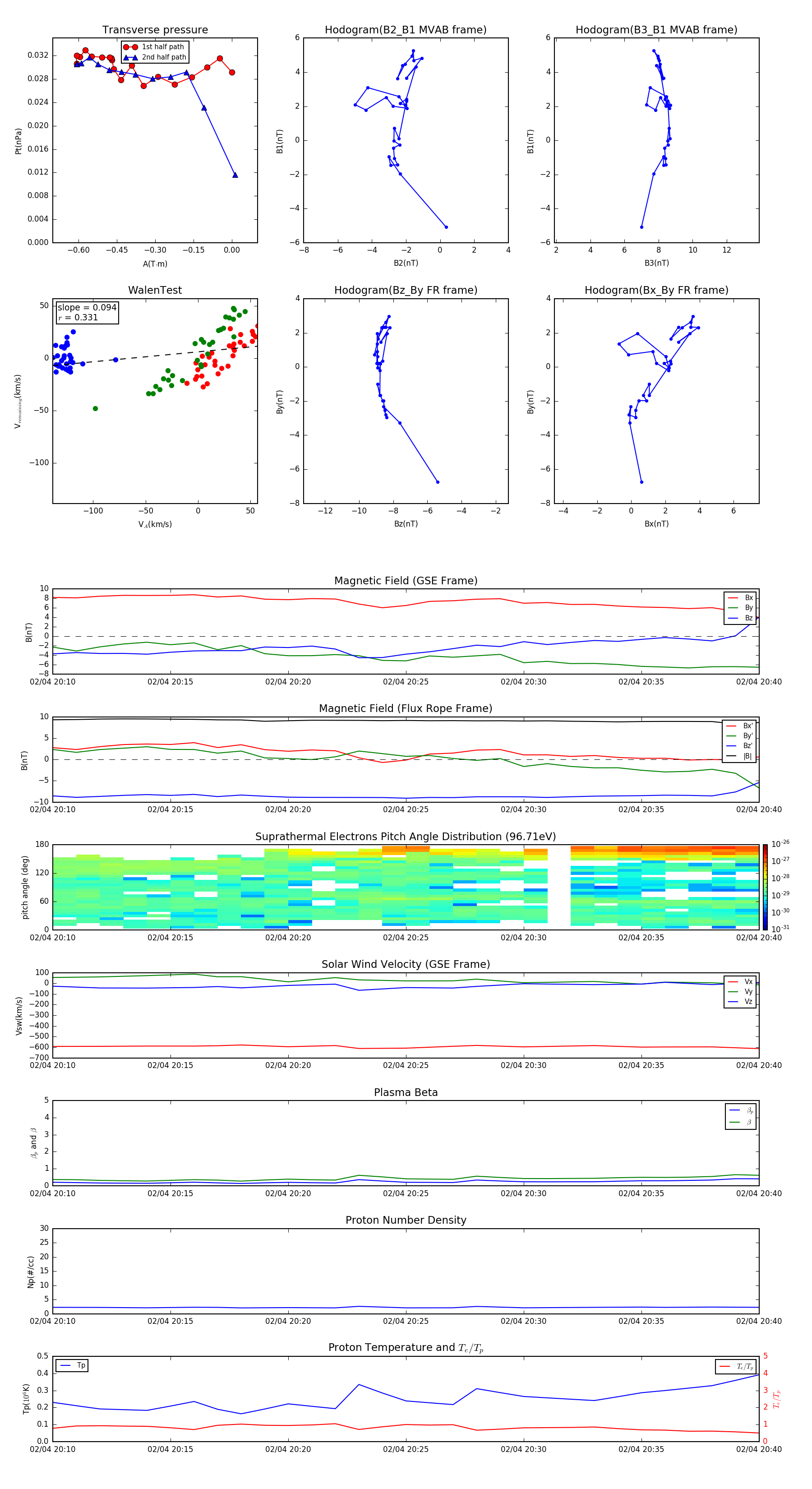This screenshot has height=1489, width=812.
Task: Click 'slope = 0.094' annotation text
Action: pyautogui.click(x=87, y=308)
